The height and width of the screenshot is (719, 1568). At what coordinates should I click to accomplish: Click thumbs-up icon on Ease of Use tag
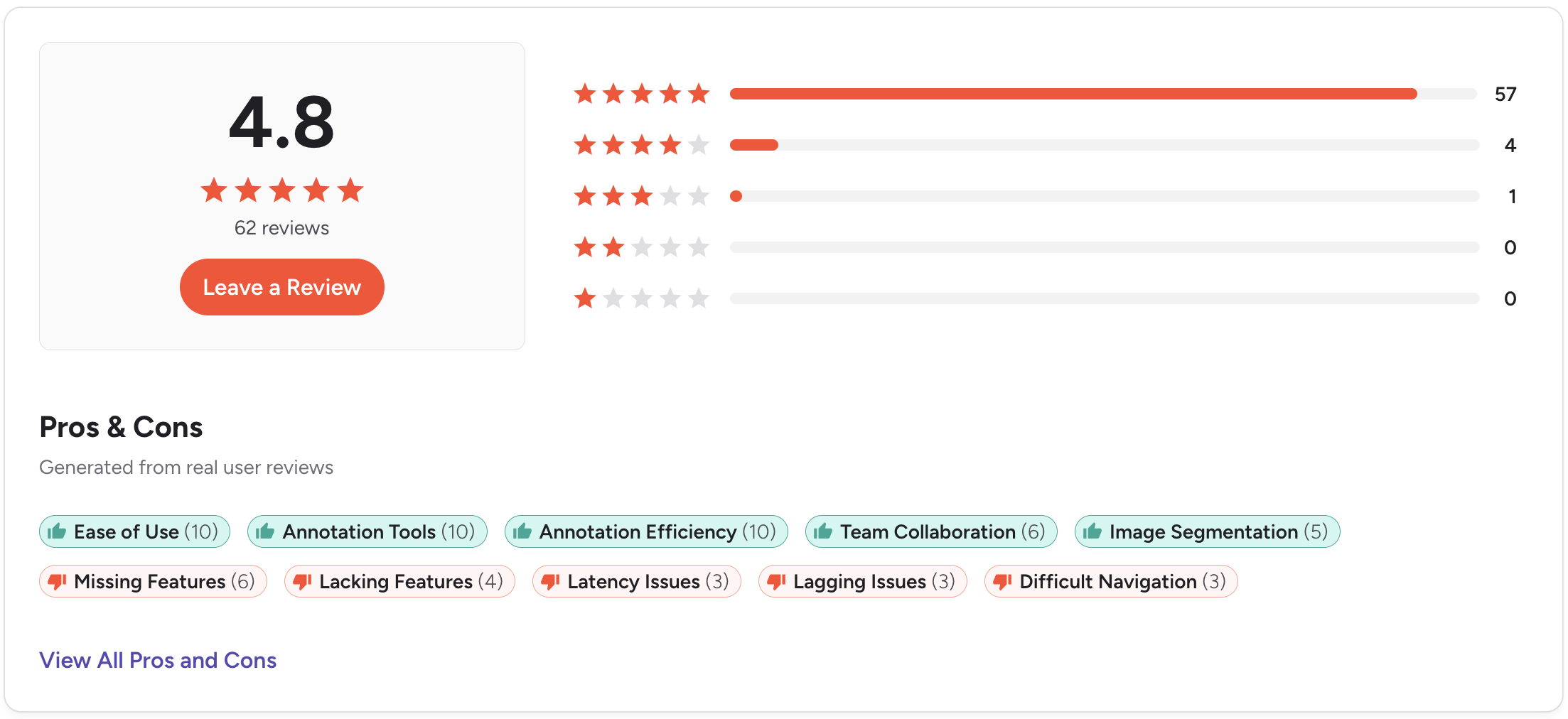57,531
